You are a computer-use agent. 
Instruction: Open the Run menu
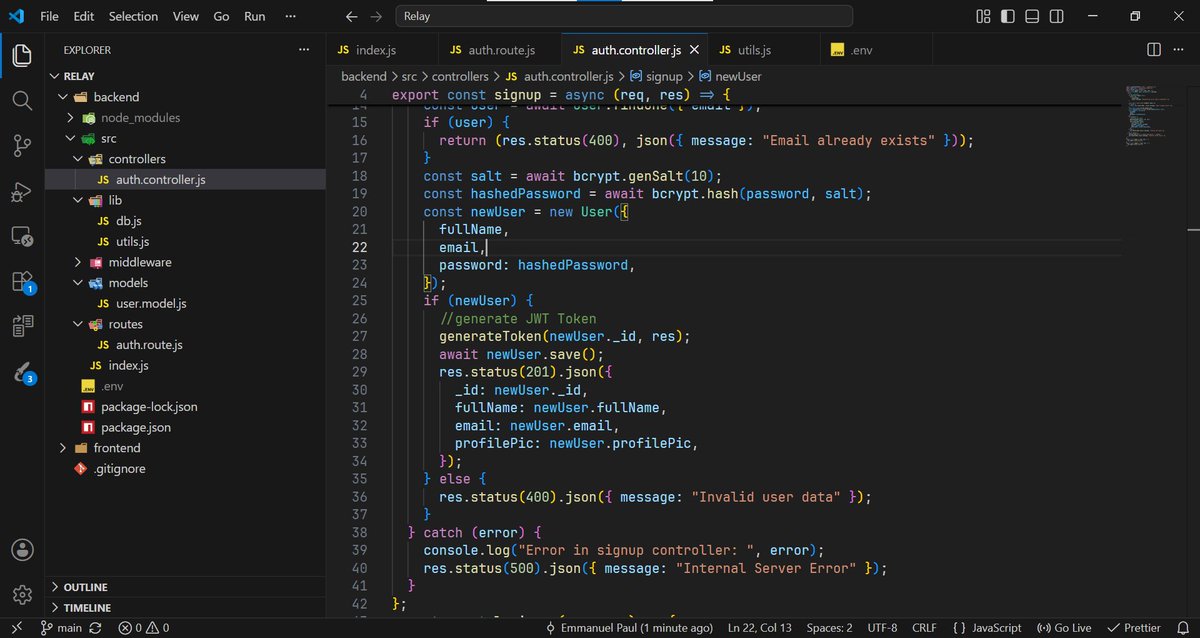coord(255,16)
